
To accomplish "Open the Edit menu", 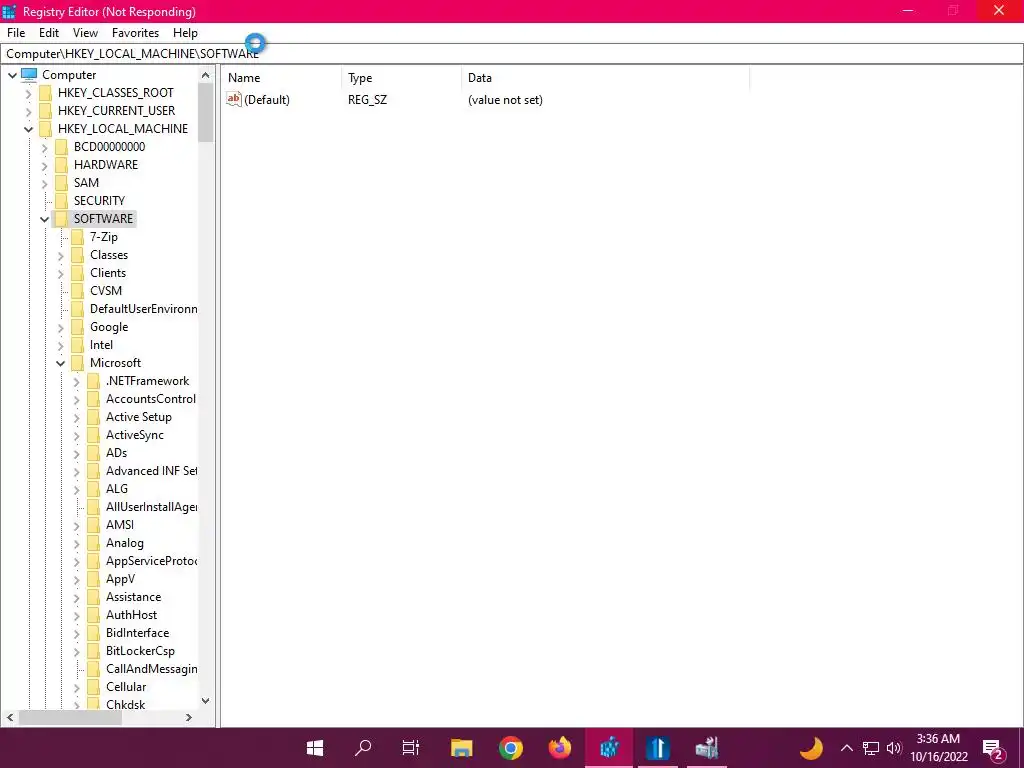I will coord(49,33).
